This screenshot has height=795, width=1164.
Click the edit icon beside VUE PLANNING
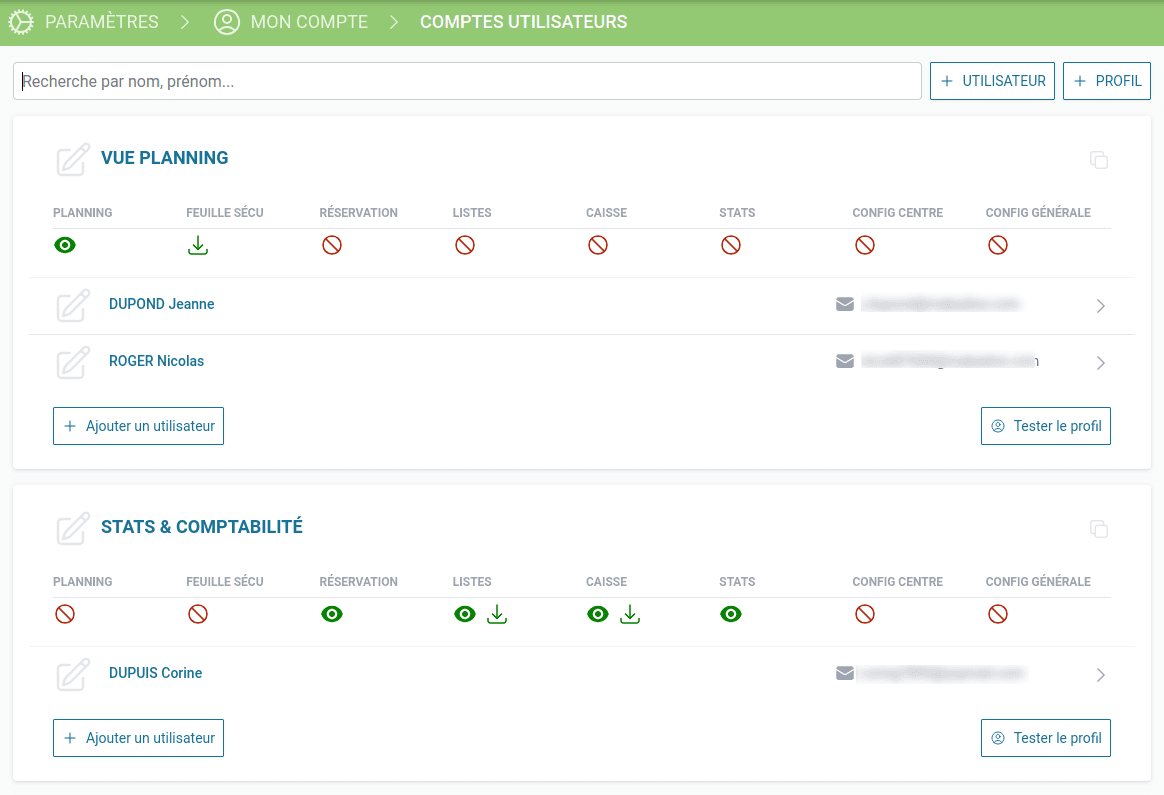pyautogui.click(x=72, y=160)
